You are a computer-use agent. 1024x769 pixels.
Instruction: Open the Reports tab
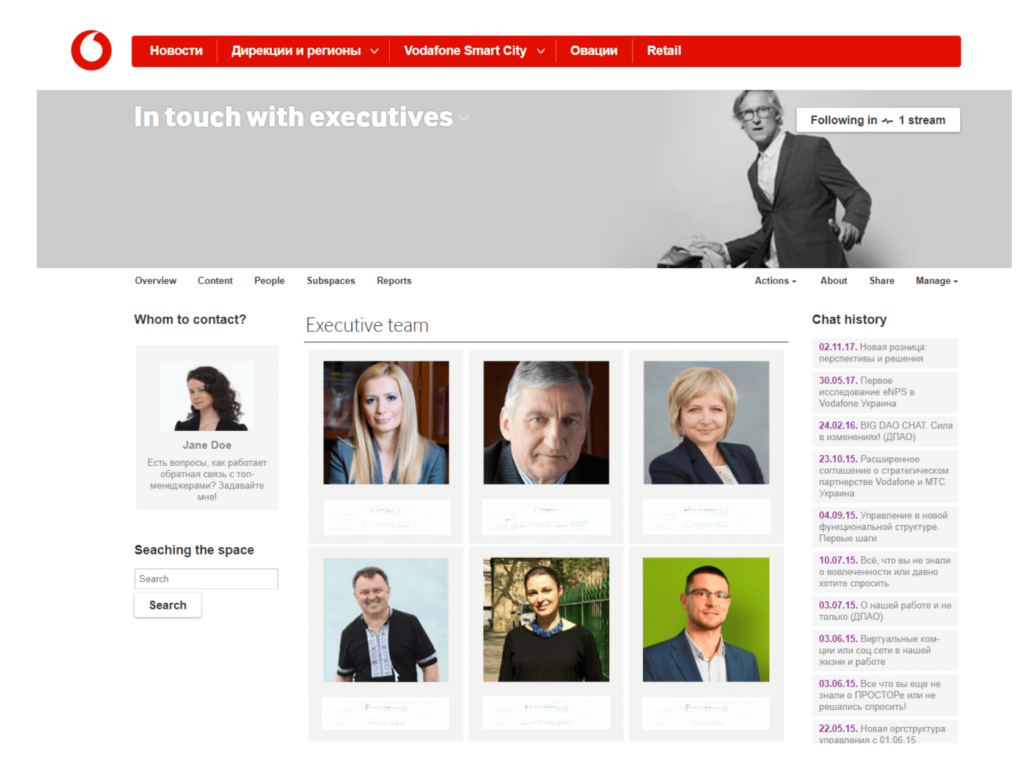tap(394, 281)
